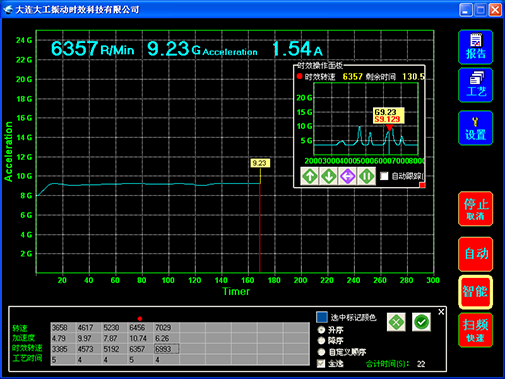Pick the blue 选中标记颜色 color swatch
Viewport: 505px width, 379px height.
tap(322, 317)
